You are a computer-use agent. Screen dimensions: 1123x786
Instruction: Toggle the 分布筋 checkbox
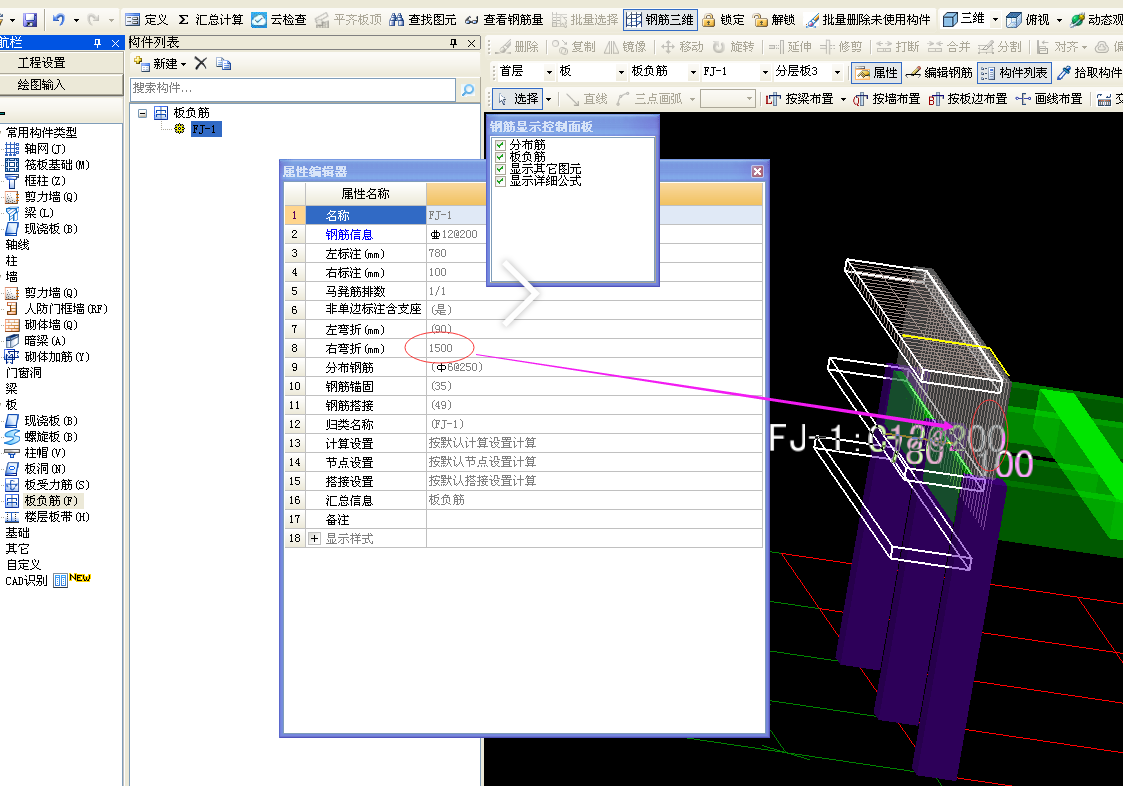(x=501, y=145)
